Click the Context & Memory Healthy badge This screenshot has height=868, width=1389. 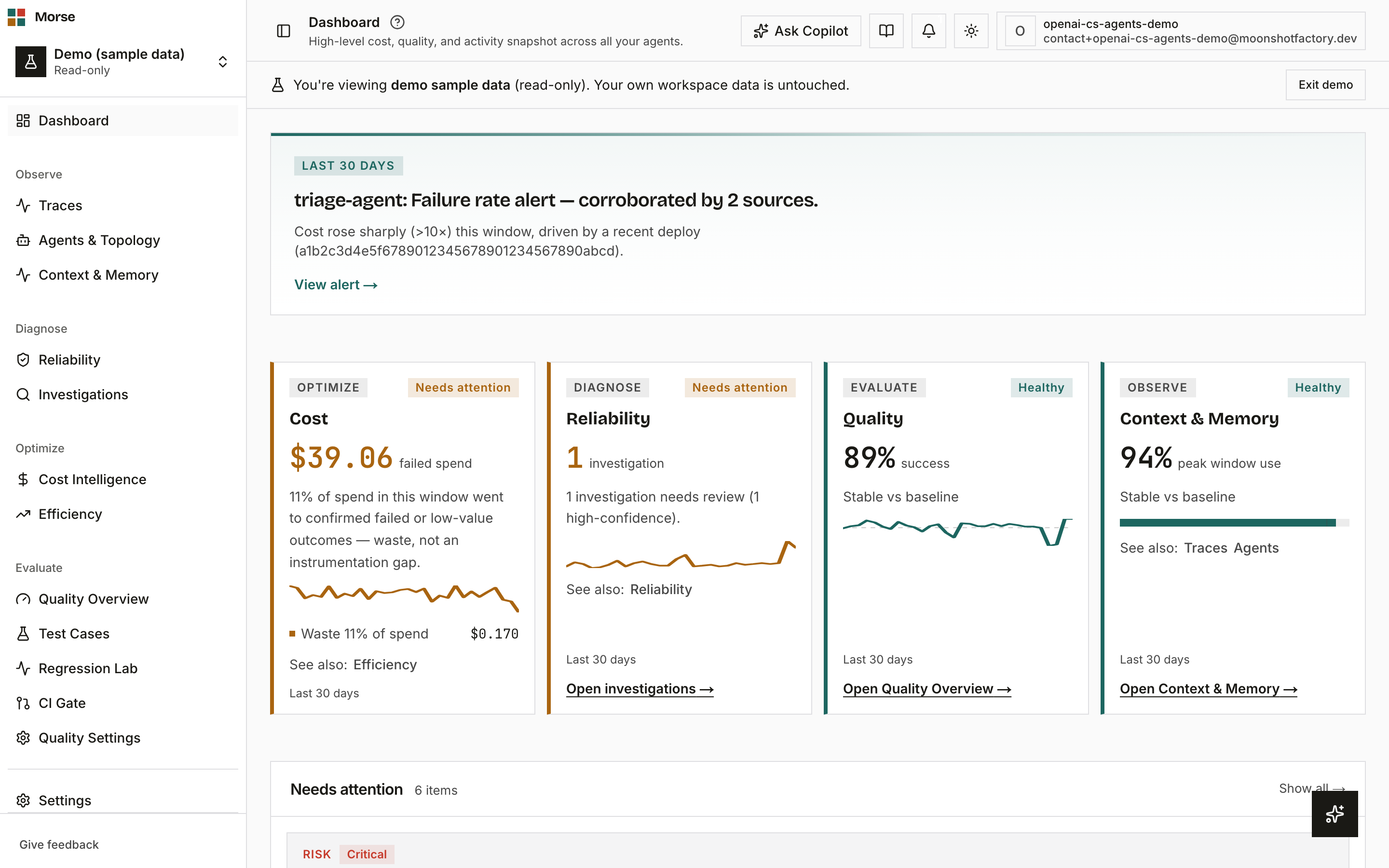1318,388
